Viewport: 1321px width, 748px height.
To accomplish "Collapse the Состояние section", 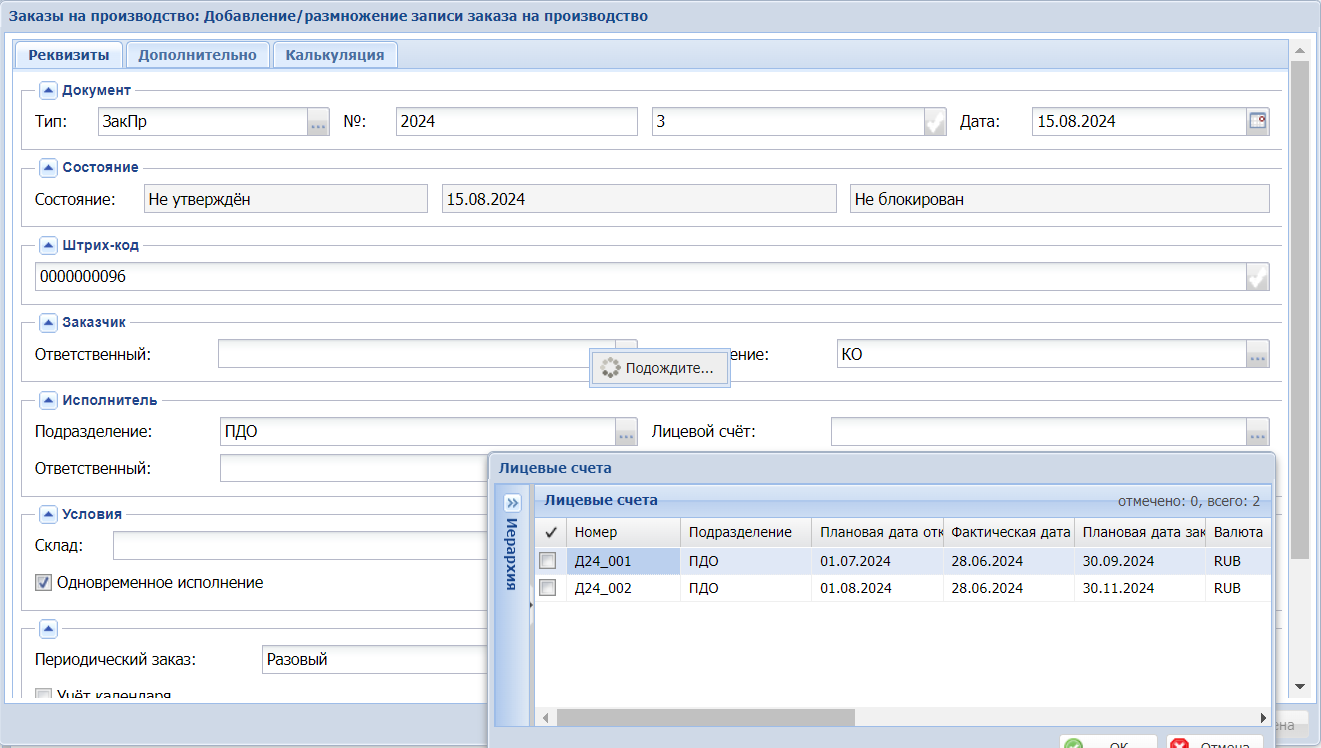I will click(48, 167).
